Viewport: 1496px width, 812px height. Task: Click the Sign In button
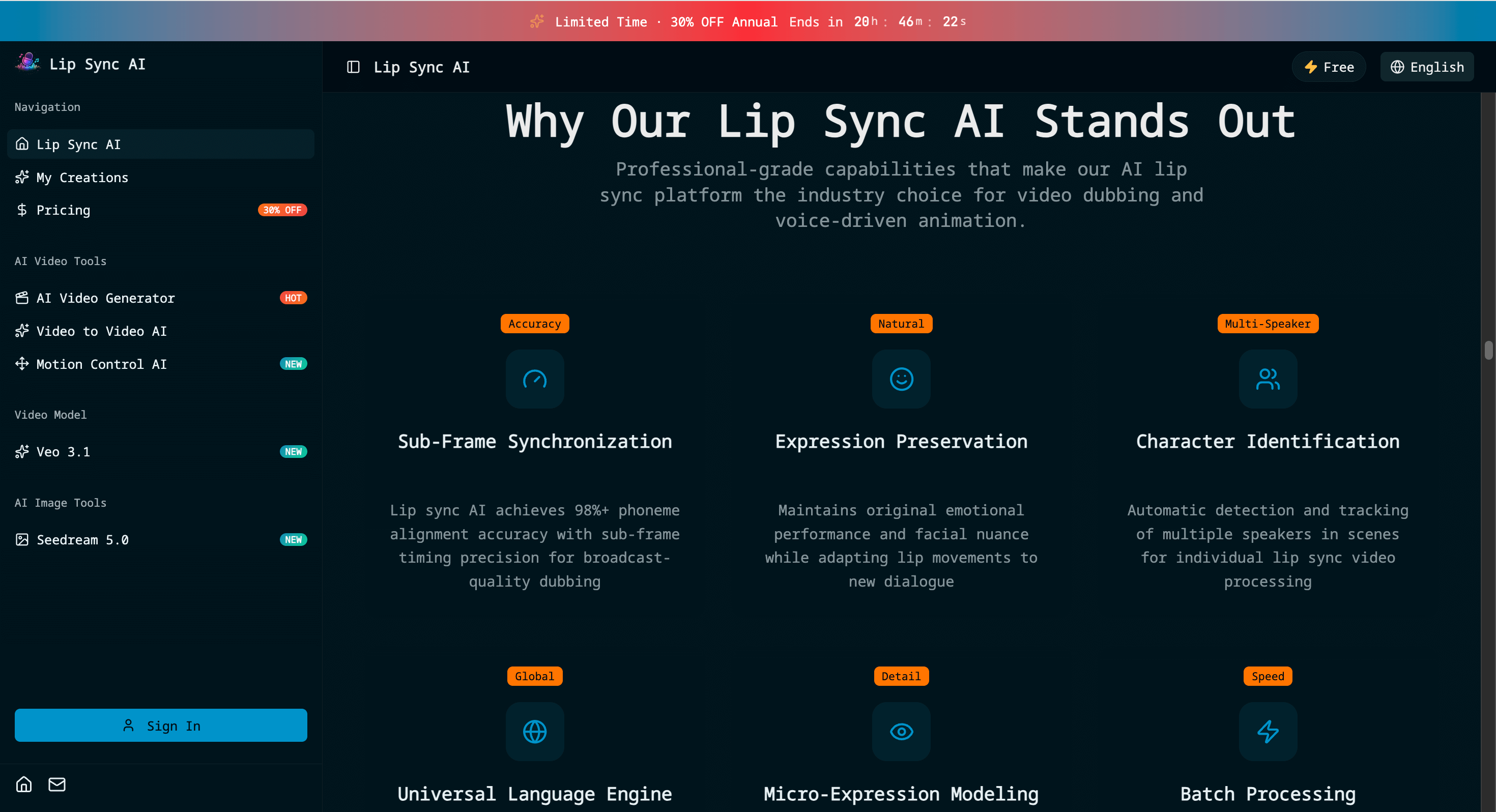pos(161,726)
